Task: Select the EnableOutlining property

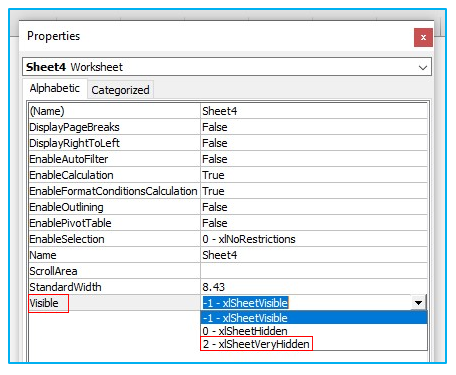Action: tap(114, 207)
